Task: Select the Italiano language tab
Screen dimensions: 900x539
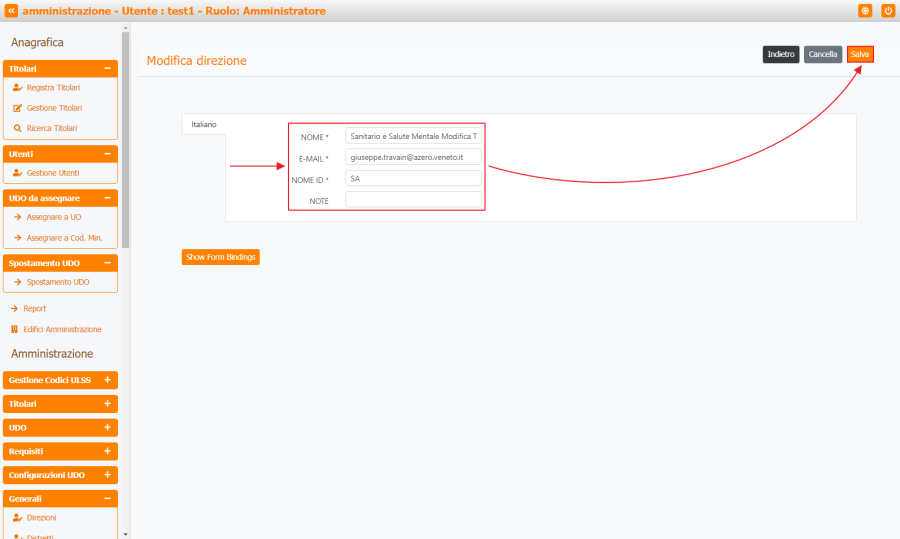Action: pos(204,124)
